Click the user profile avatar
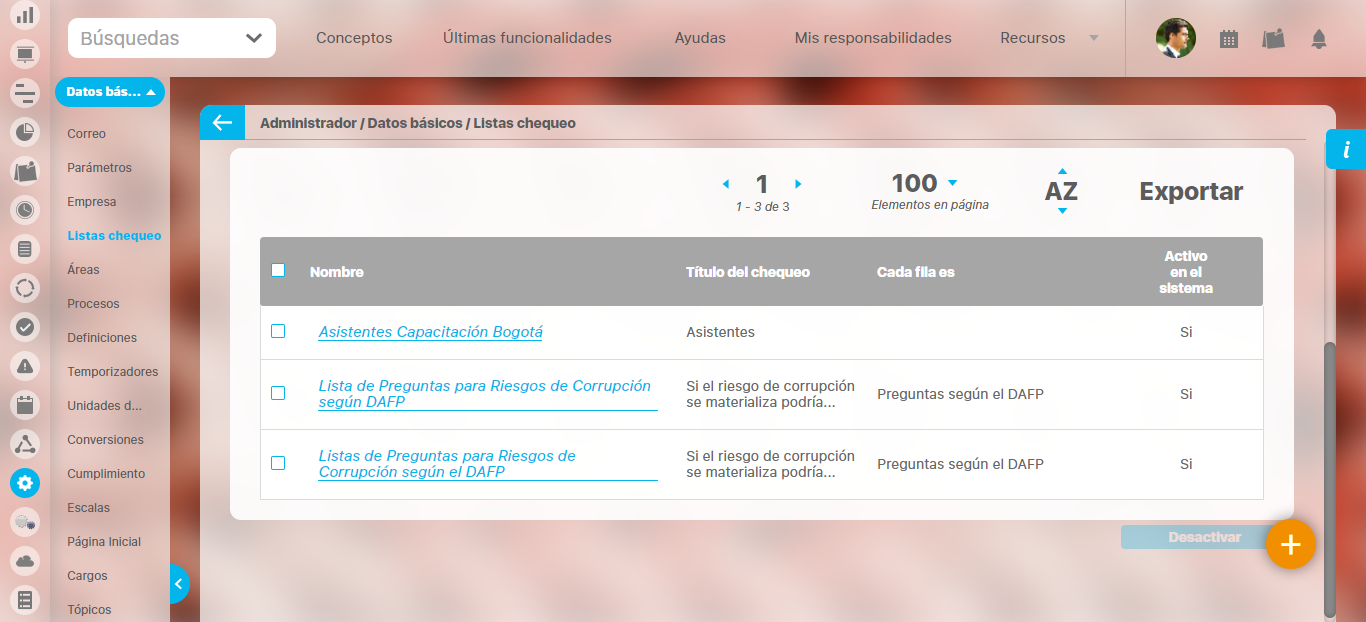 [x=1175, y=39]
